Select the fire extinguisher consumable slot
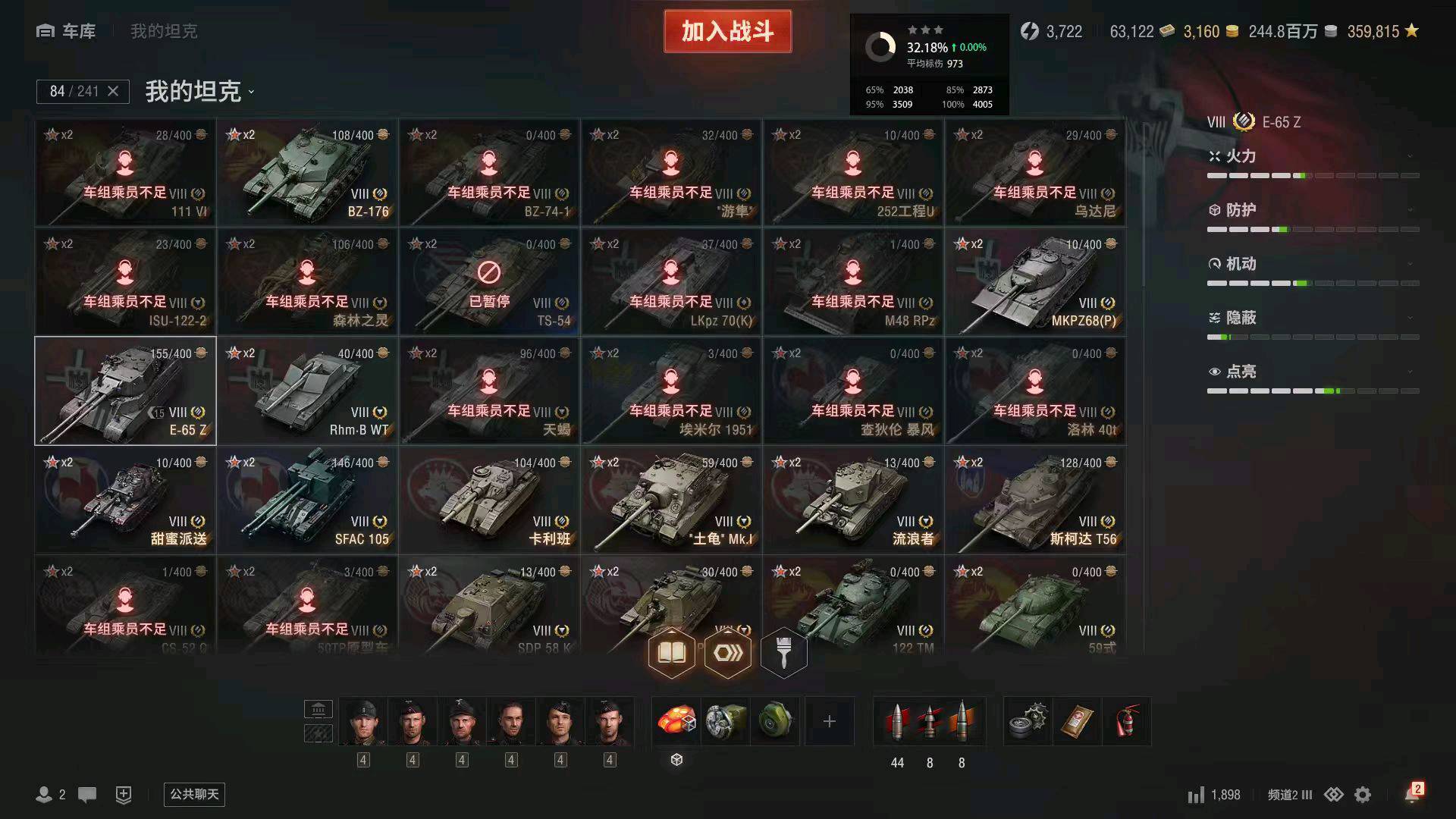Screen dimensions: 1456x819 coord(1127,720)
